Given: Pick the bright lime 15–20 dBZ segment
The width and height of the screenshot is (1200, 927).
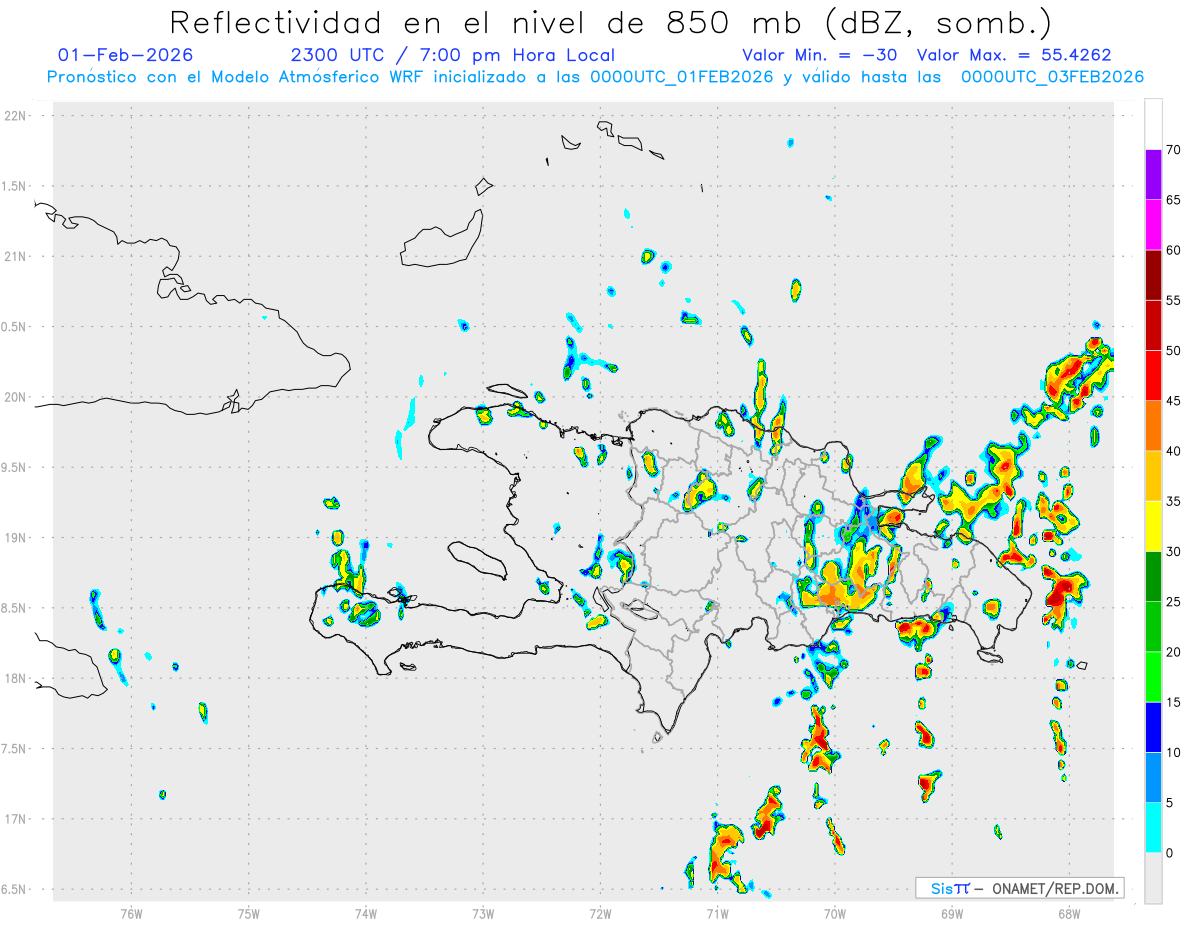Looking at the screenshot, I should coord(1153,677).
